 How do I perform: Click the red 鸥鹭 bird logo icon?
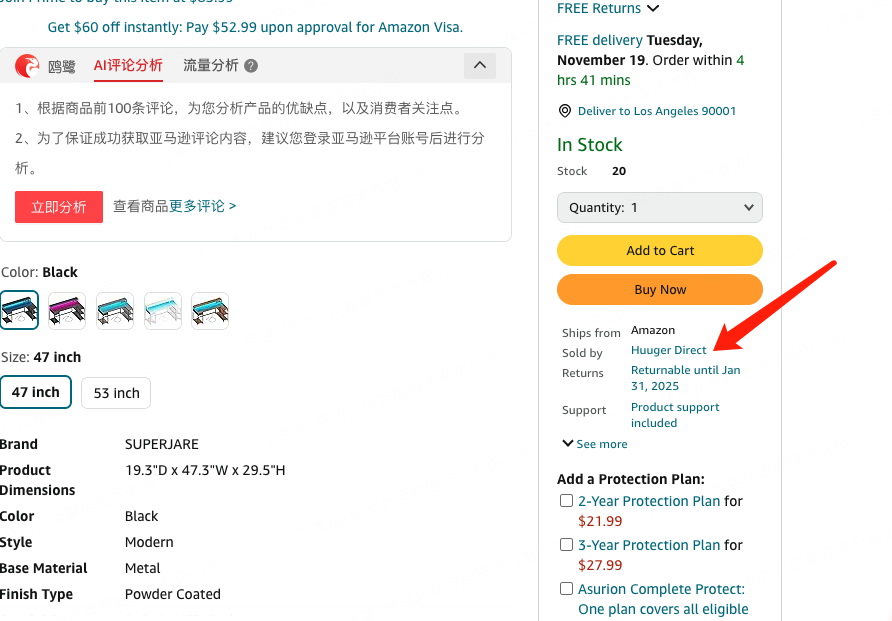click(x=28, y=66)
